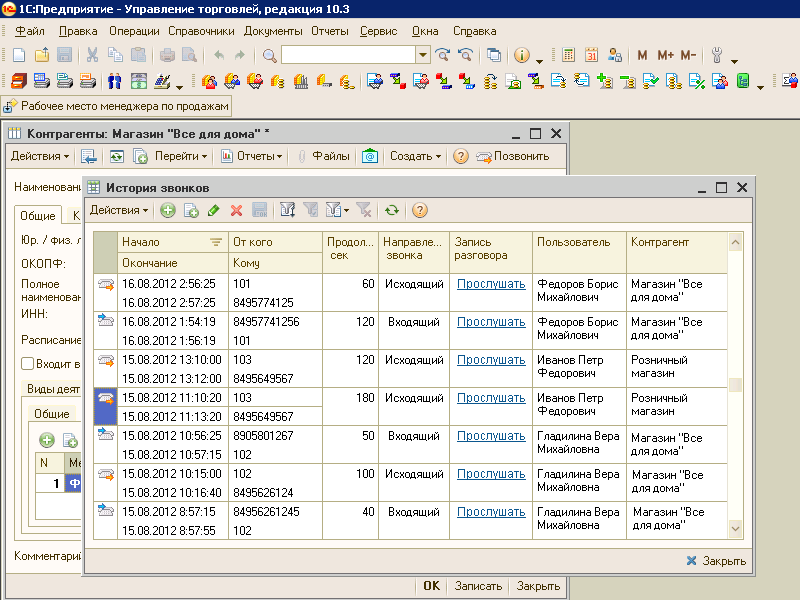Delete call record with red X icon
Image resolution: width=800 pixels, height=600 pixels.
(236, 210)
